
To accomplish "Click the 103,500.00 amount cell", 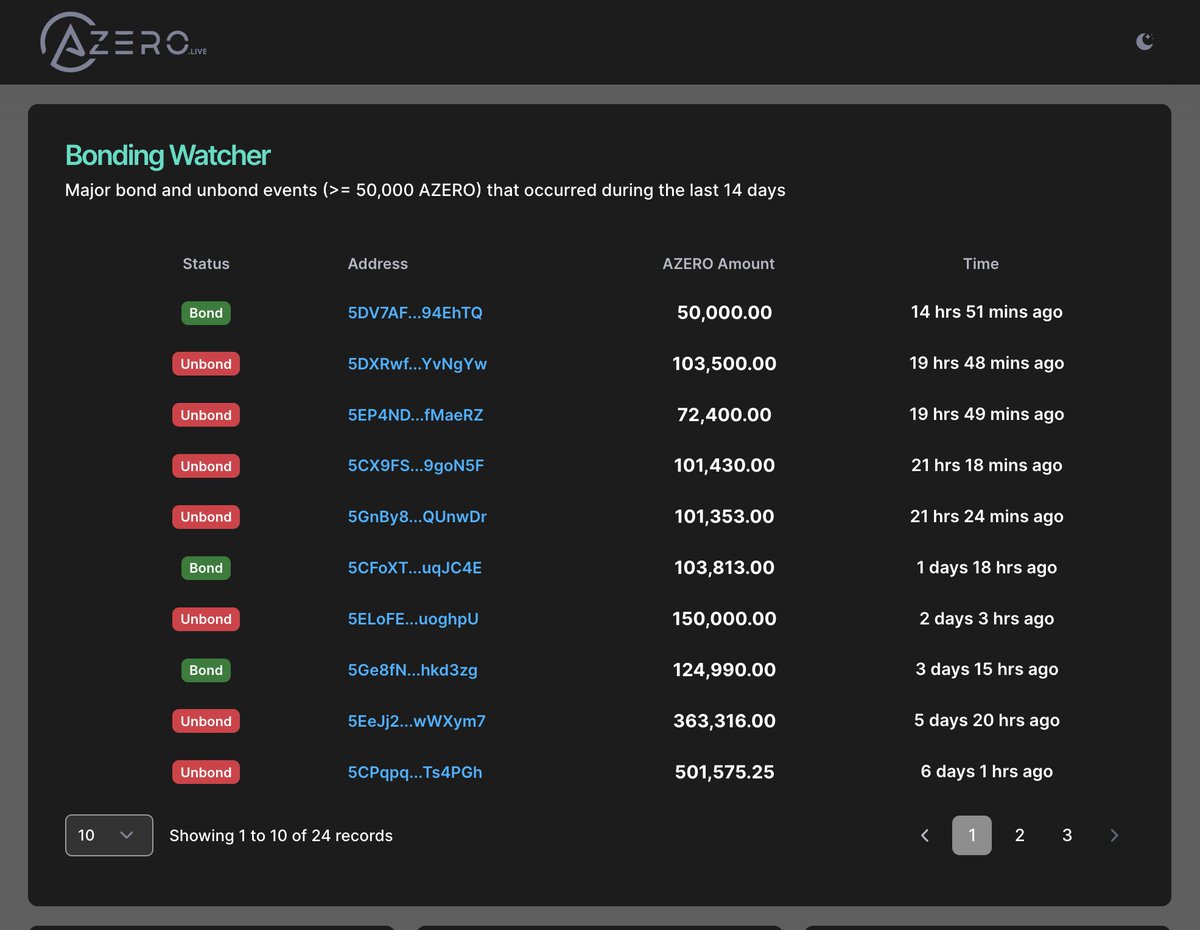I will click(x=724, y=364).
